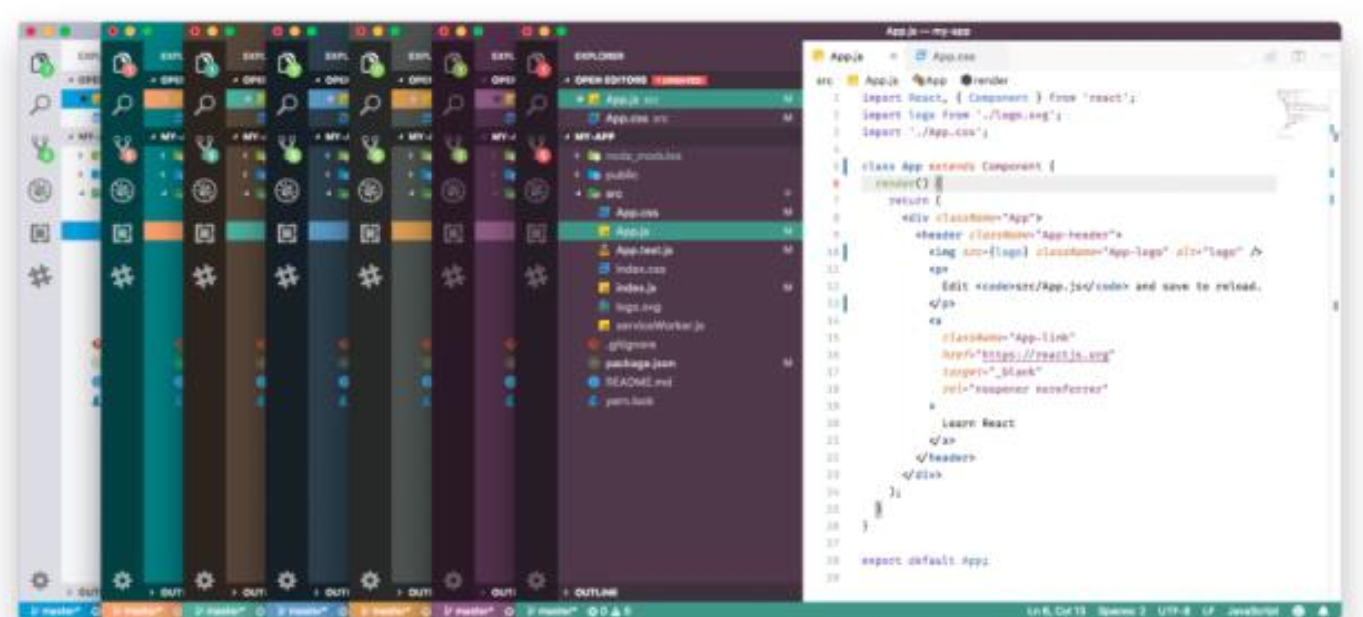This screenshot has height=617, width=1363.
Task: Open Source Control in the front window
Action: (x=537, y=149)
